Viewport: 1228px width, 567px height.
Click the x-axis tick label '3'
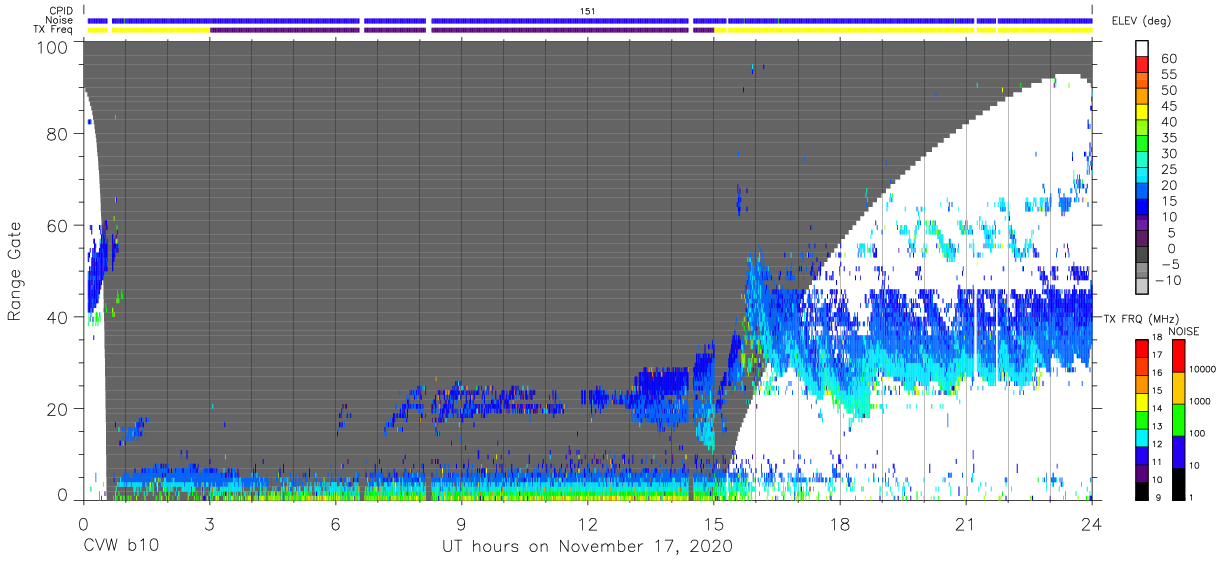click(209, 522)
